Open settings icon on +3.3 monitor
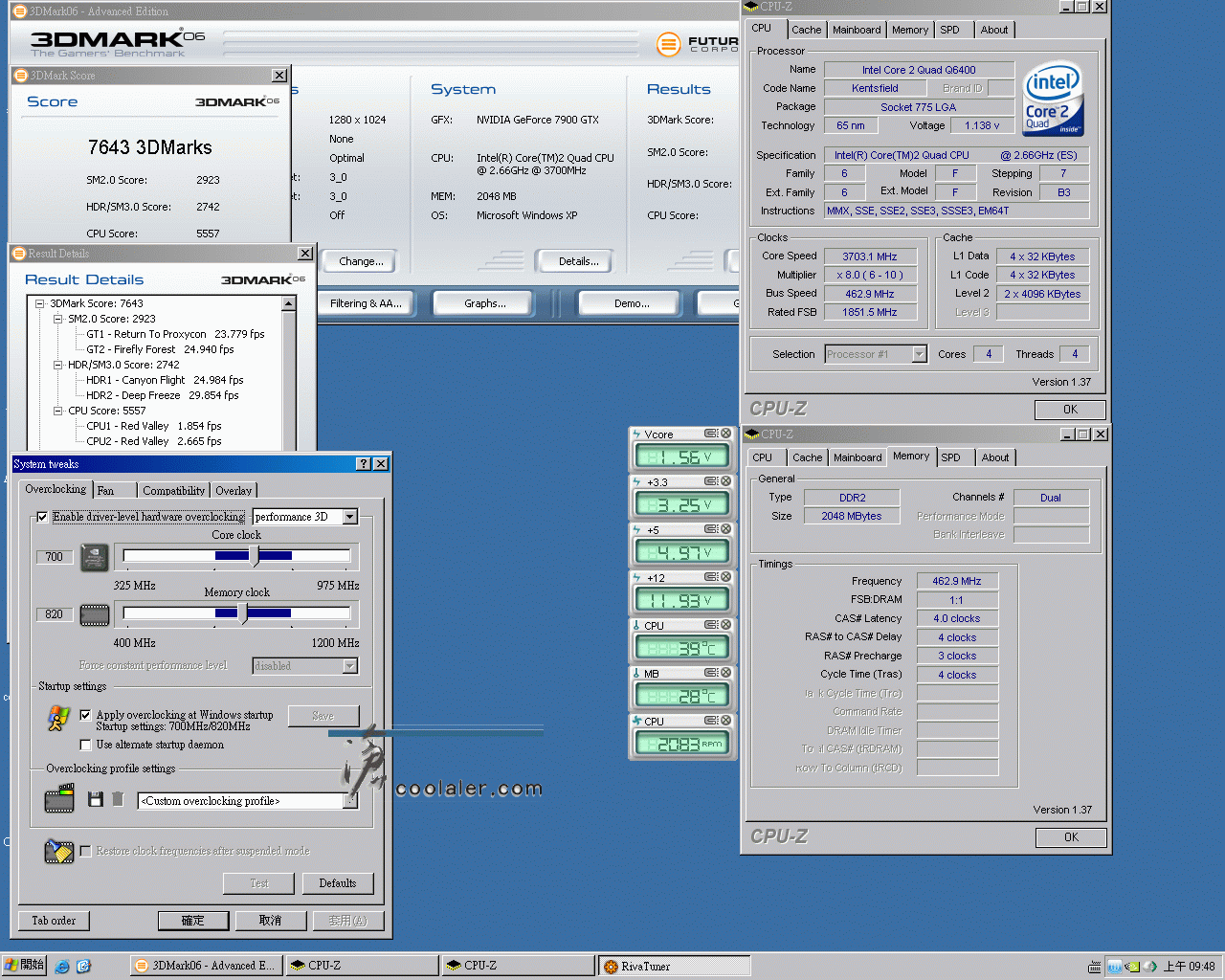 [711, 481]
